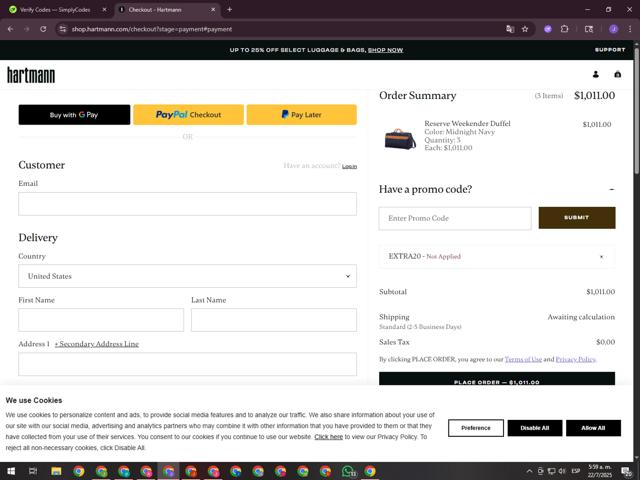Click the address bar URL

152,29
